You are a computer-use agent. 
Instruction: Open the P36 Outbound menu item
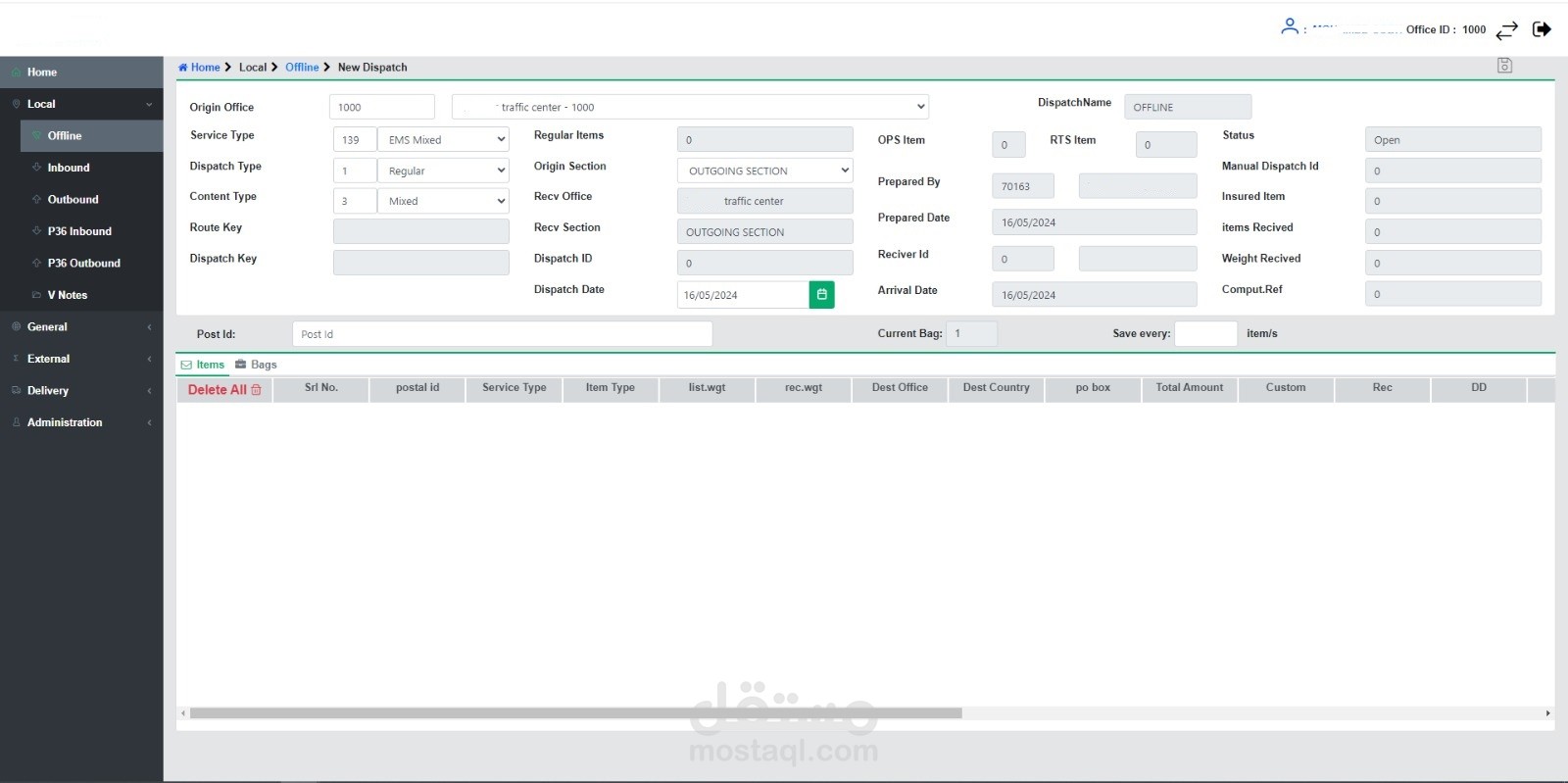click(91, 263)
